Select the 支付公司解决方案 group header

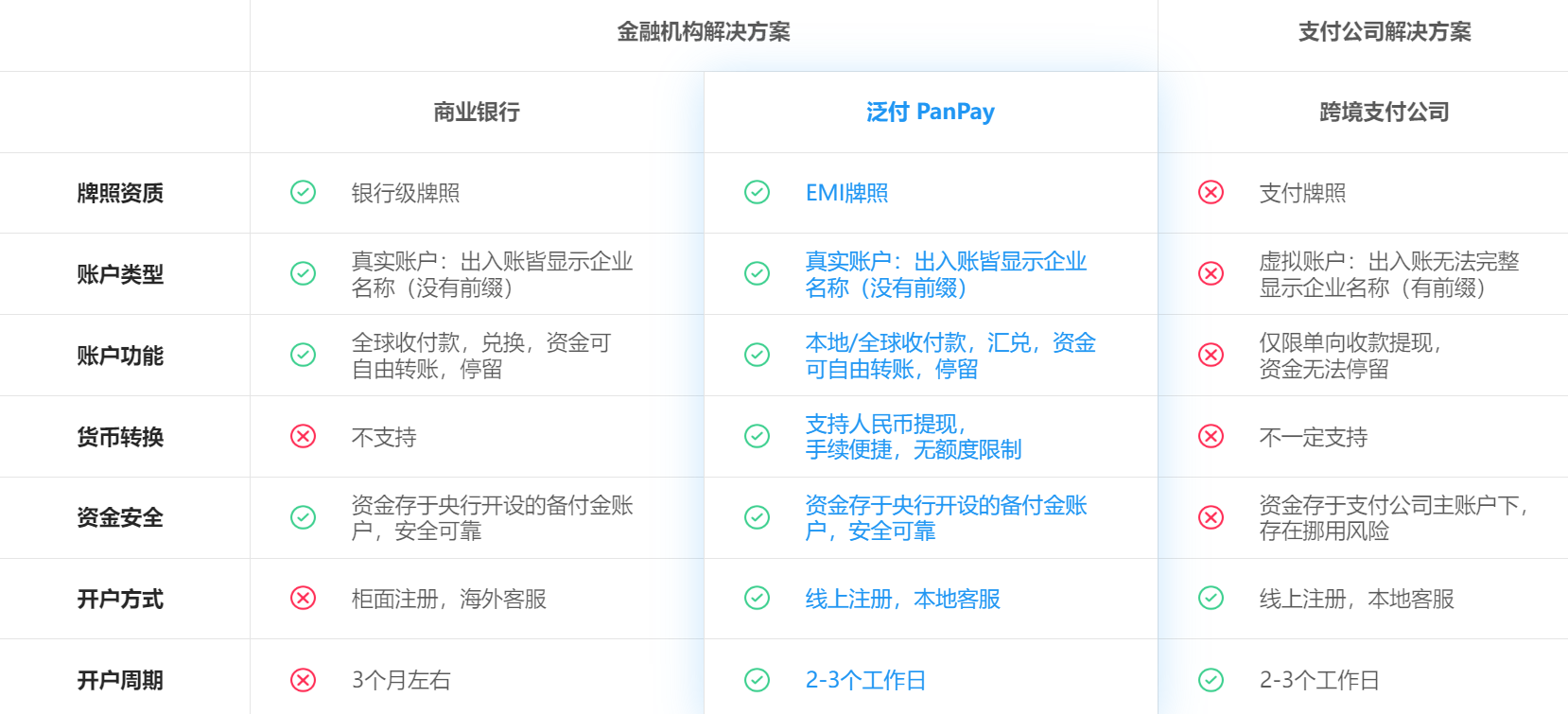1385,32
